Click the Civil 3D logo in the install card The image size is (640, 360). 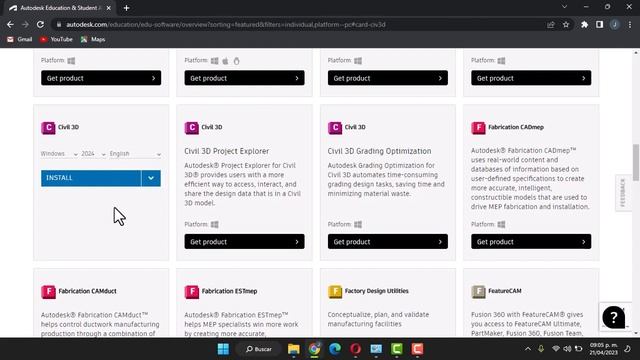click(48, 128)
